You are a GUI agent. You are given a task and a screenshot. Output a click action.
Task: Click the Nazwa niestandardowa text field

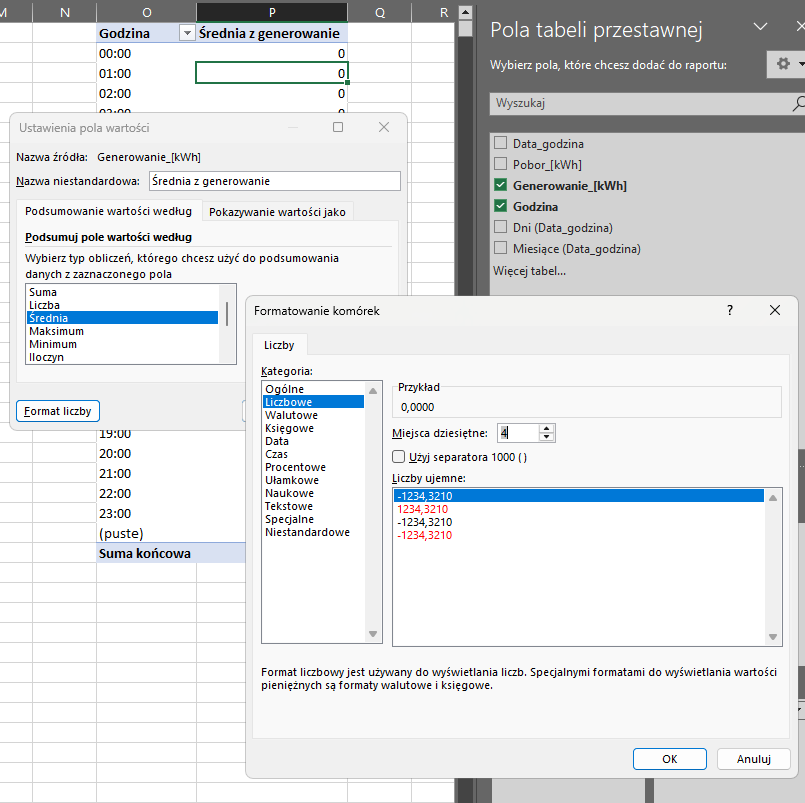tap(274, 181)
